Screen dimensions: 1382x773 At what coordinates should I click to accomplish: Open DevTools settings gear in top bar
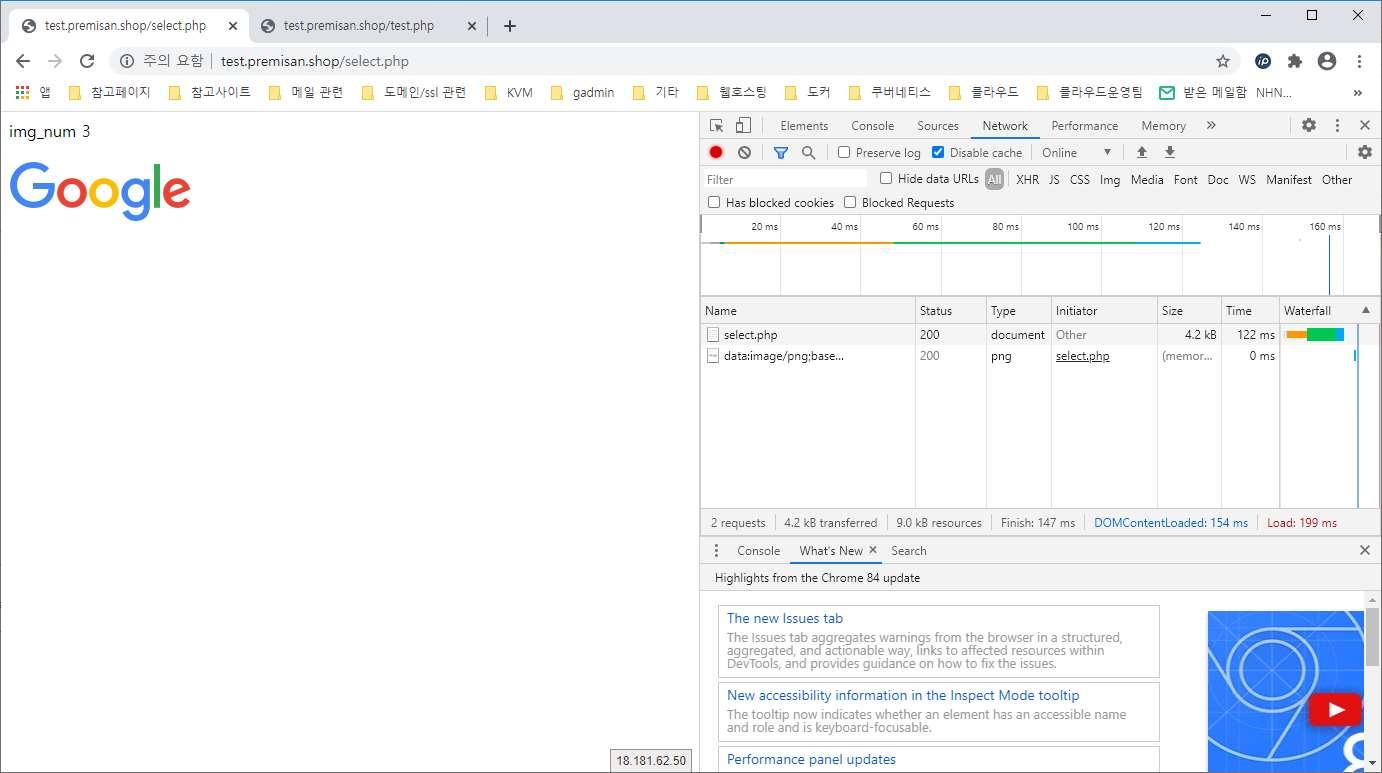[x=1309, y=125]
